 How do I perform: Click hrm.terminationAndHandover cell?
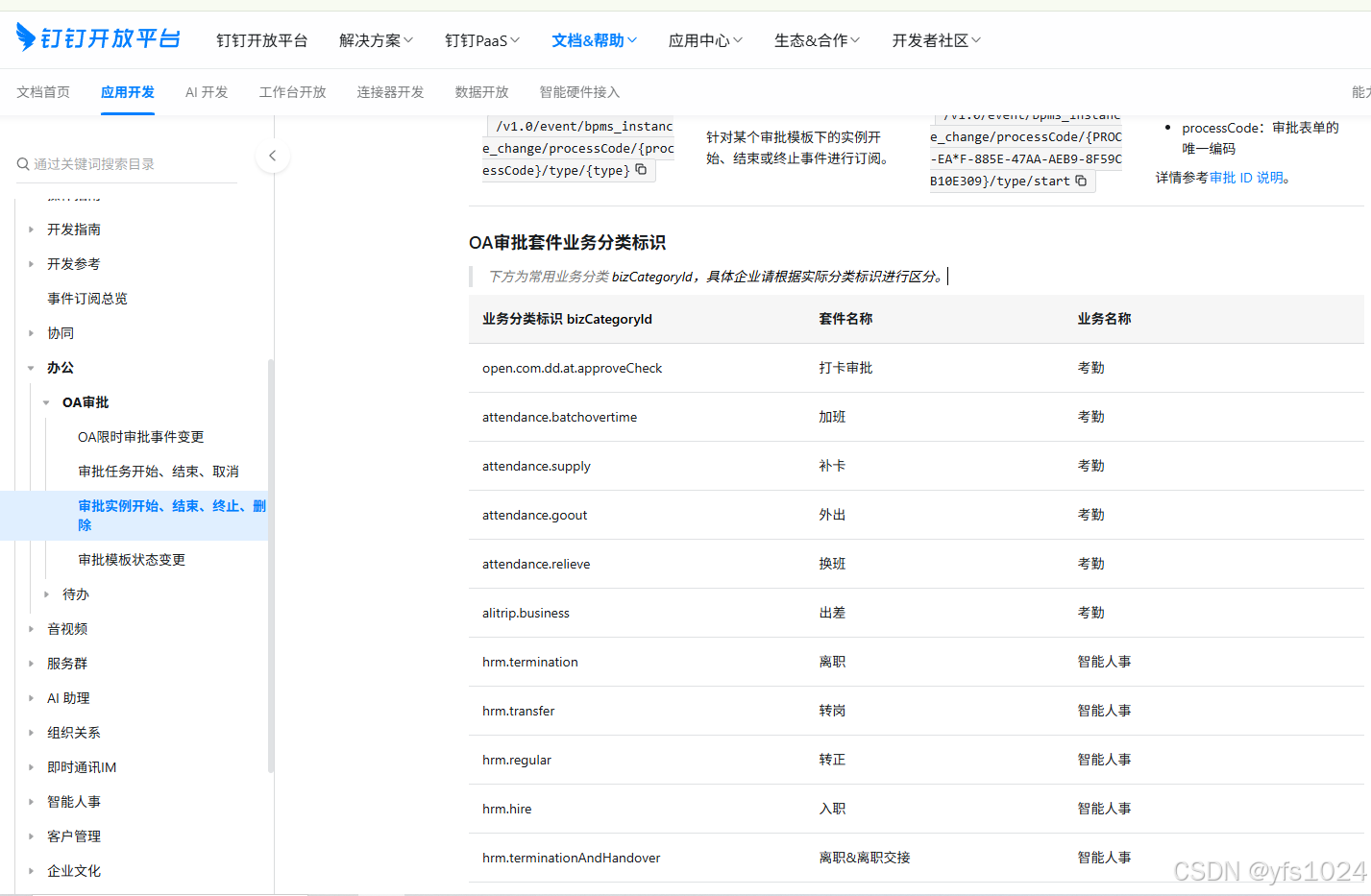572,858
